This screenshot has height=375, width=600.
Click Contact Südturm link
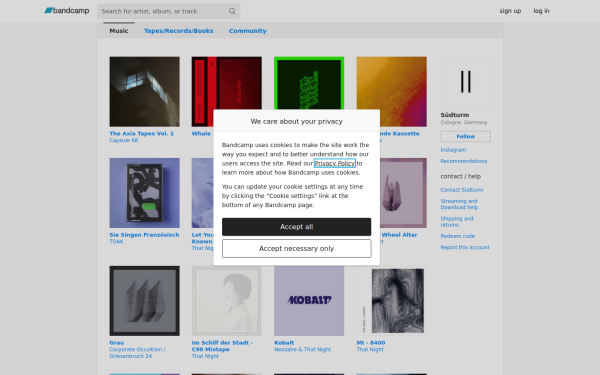point(461,190)
